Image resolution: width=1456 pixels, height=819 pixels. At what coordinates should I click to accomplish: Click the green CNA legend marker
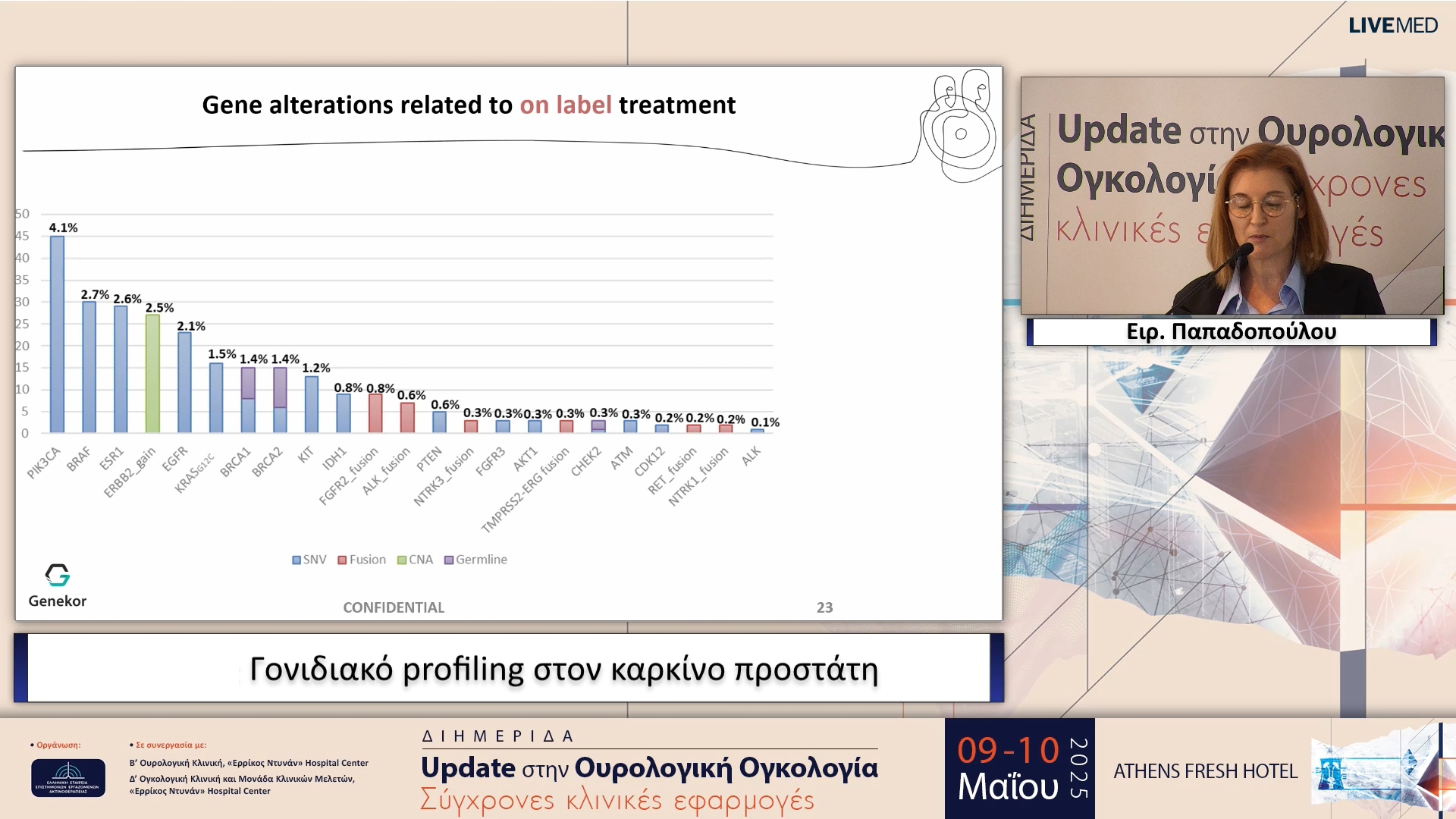click(x=400, y=560)
